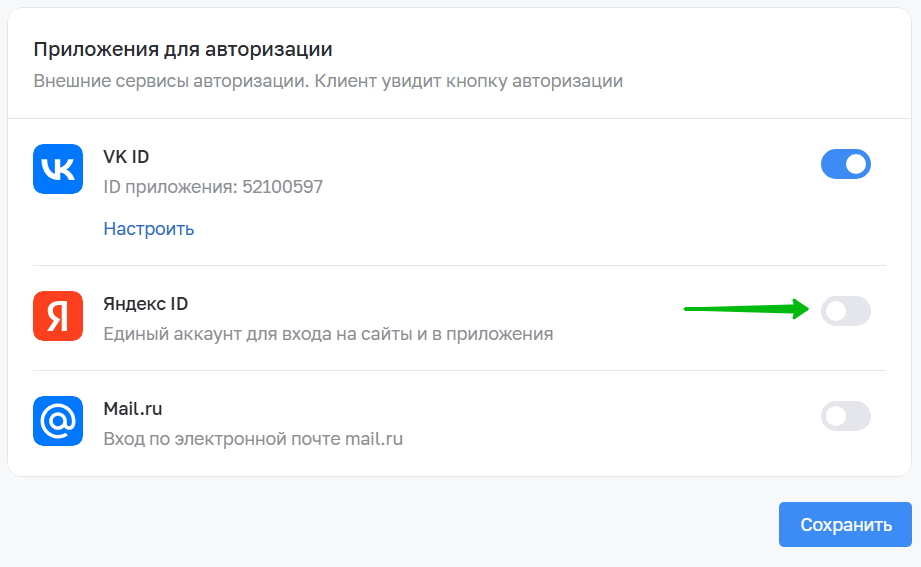
Task: Select the VK ID title text
Action: point(126,157)
